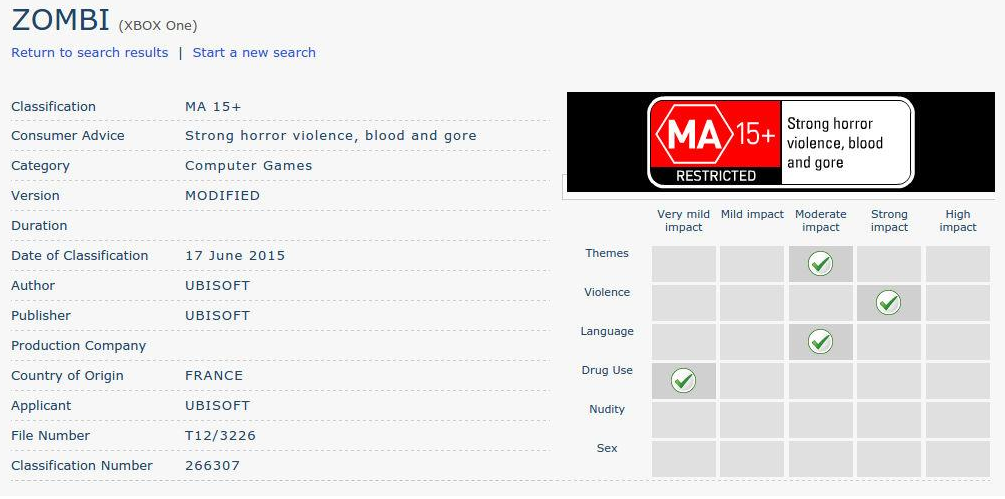Click the Consumer Advice field label

68,136
